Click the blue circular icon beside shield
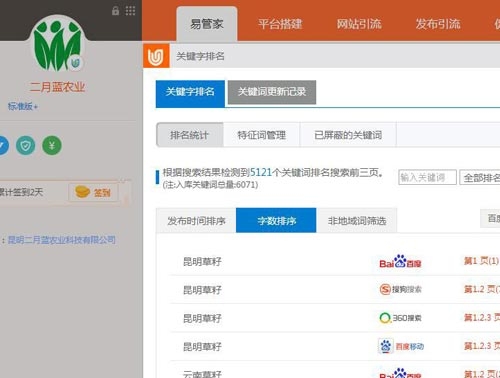The height and width of the screenshot is (378, 500). 3,146
